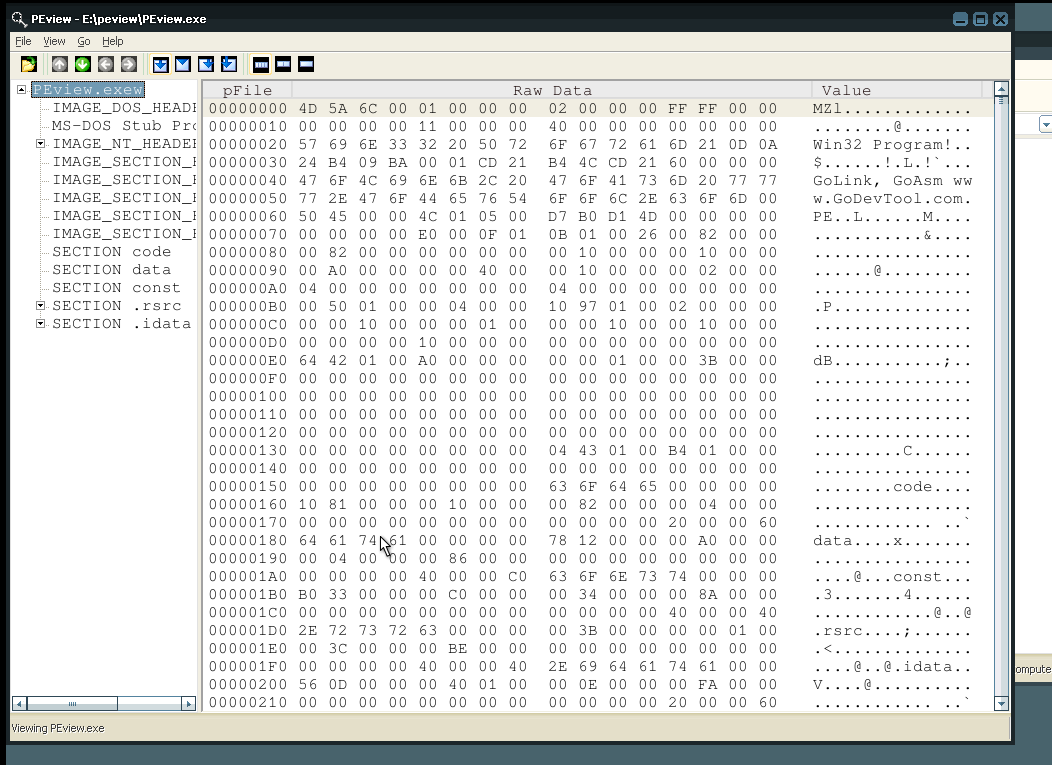Viewport: 1052px width, 765px height.
Task: Select the first highlighted address-mode icon
Action: (160, 64)
